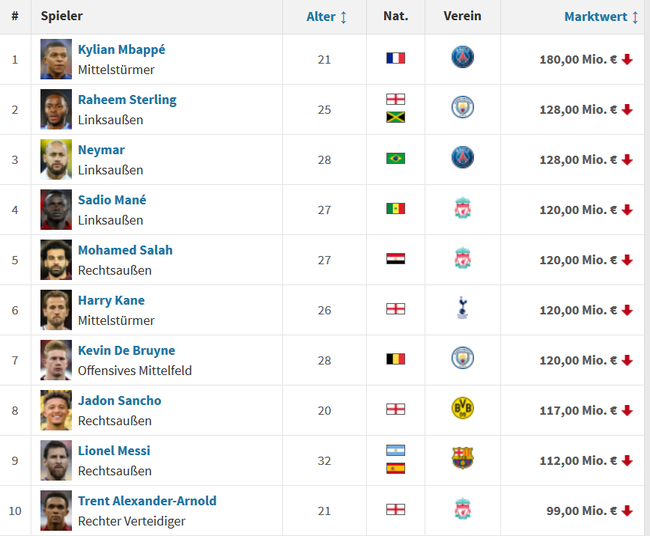
Task: Click the Paris Saint-Germain crest in Mbappé's row
Action: click(x=462, y=58)
